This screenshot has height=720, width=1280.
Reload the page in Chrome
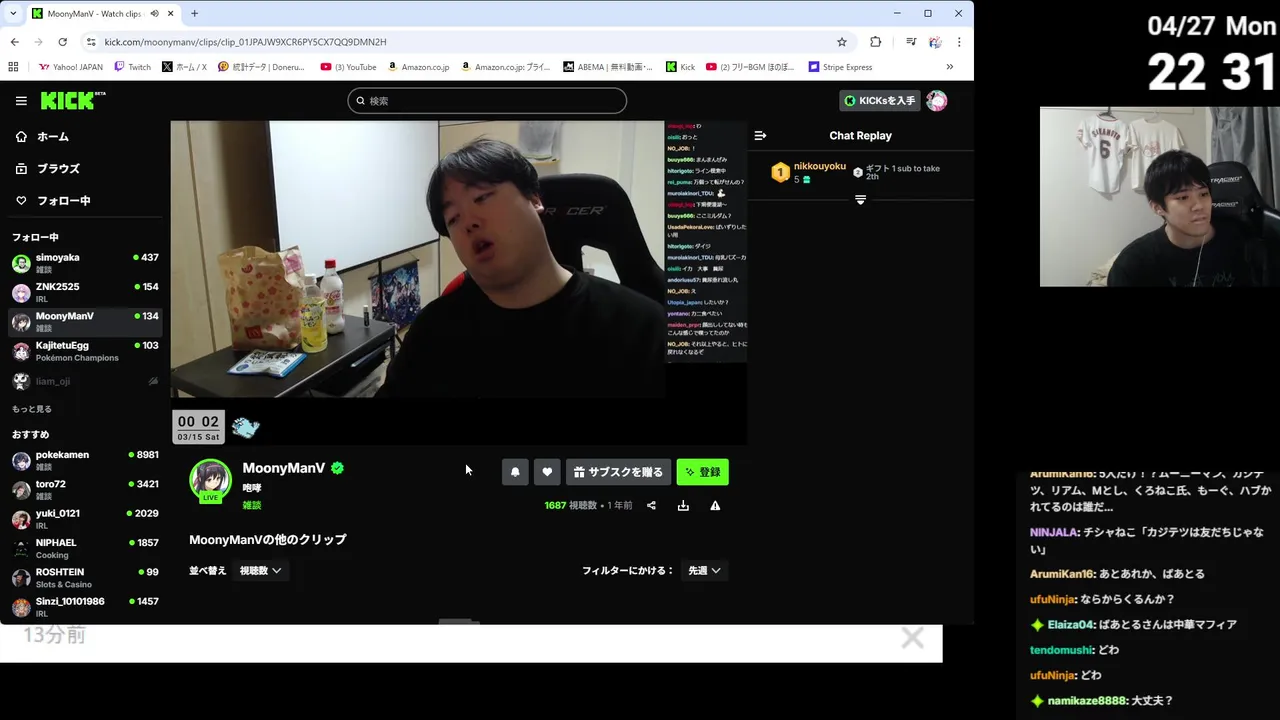(x=62, y=42)
